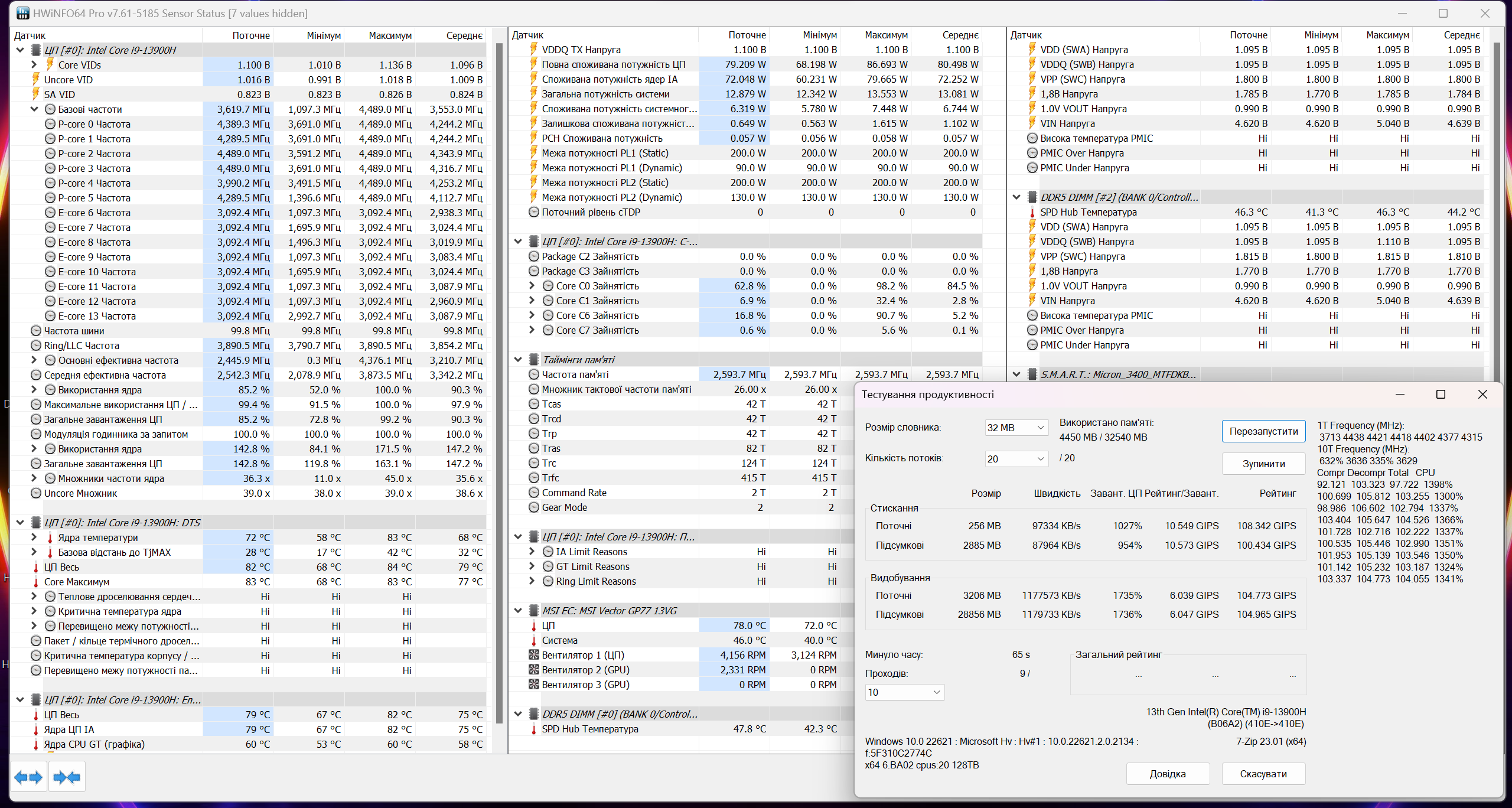Click the lightning icon beside Core VIDs
The height and width of the screenshot is (808, 1512).
click(x=50, y=64)
